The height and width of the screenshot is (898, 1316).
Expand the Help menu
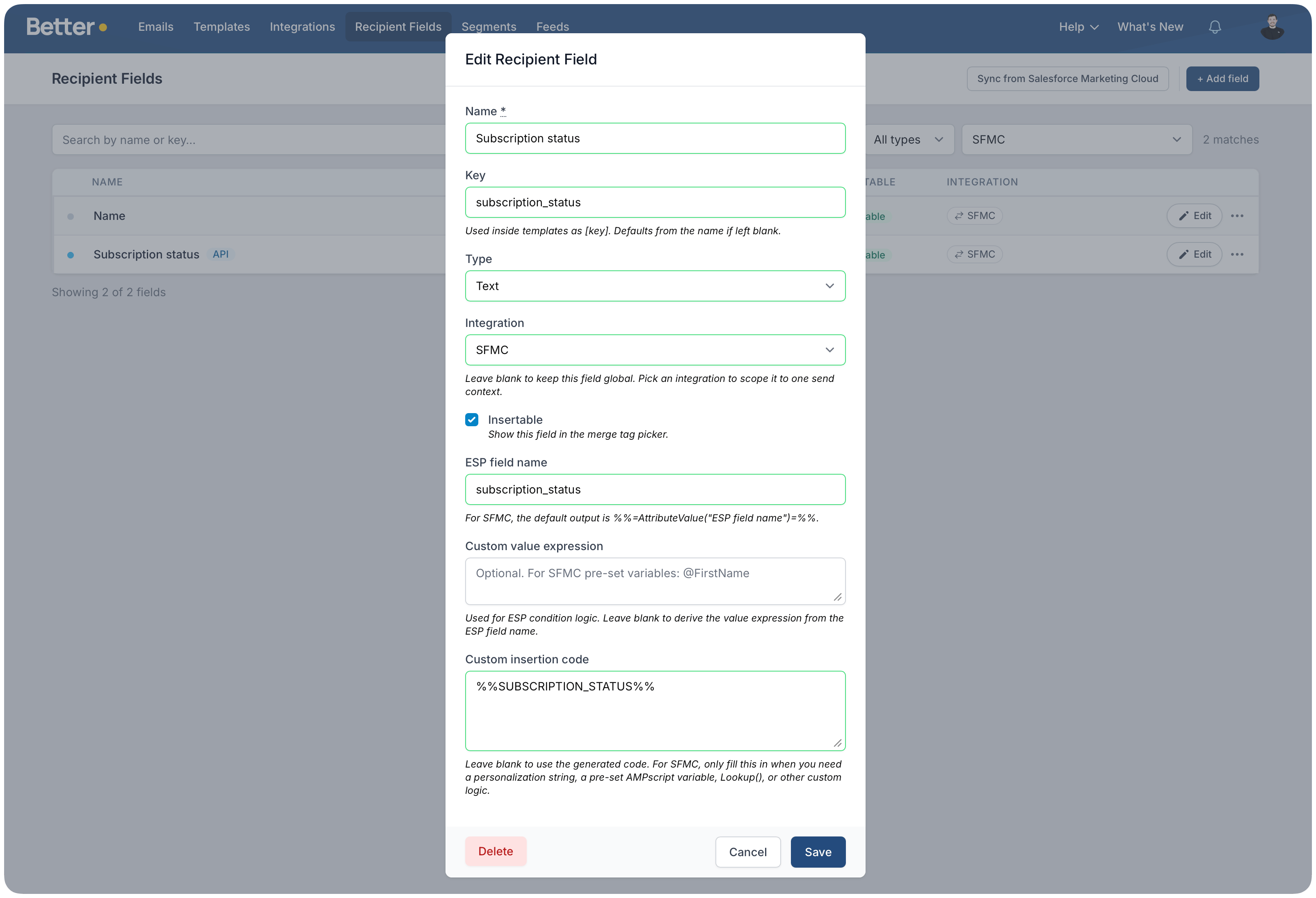[x=1079, y=27]
